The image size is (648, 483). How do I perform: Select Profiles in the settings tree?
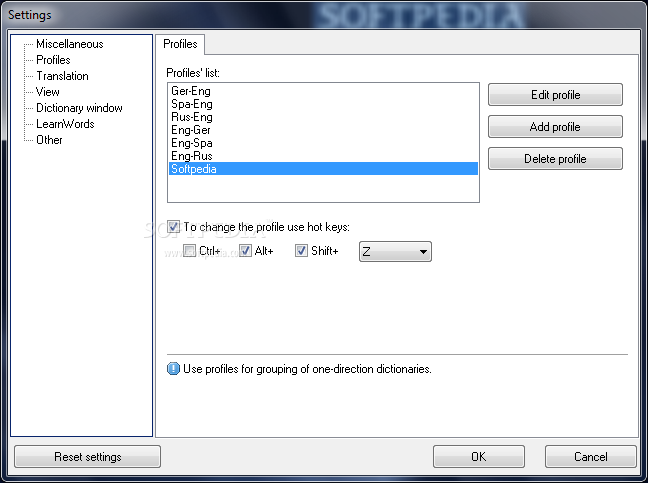pyautogui.click(x=53, y=60)
